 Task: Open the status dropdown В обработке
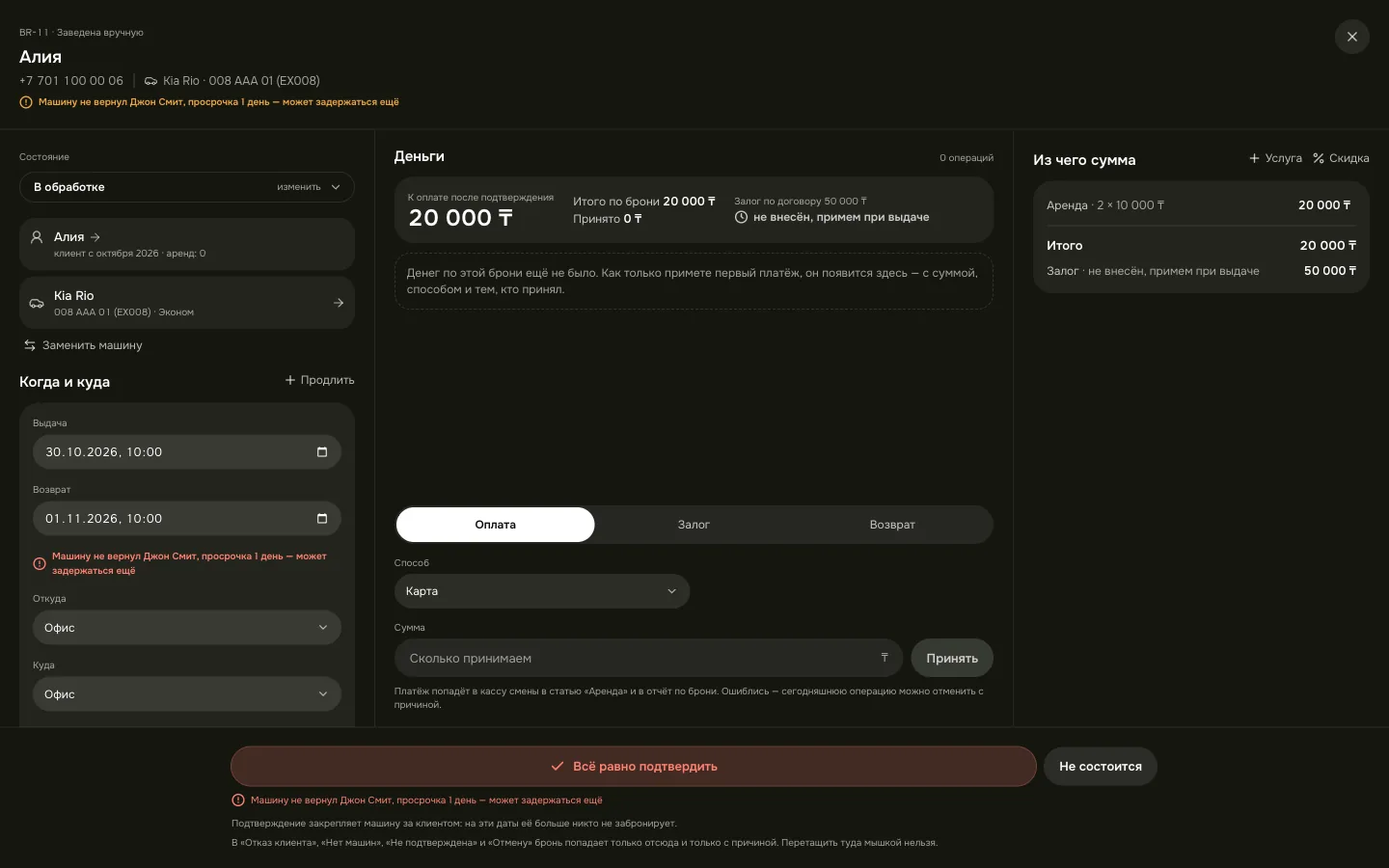187,187
